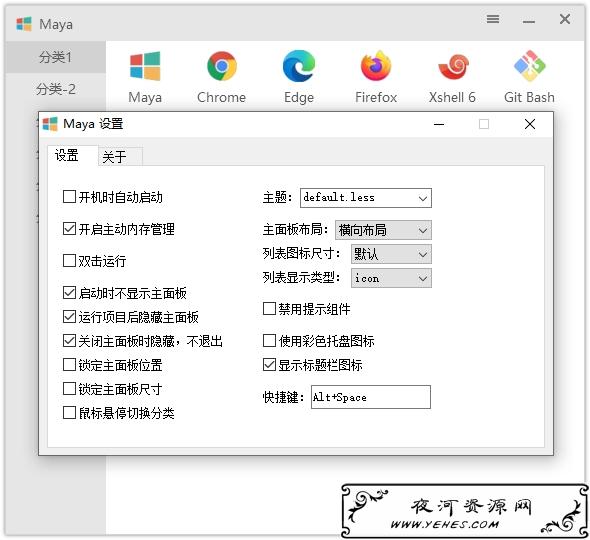Click the Maya app shortcut icon

pos(145,66)
